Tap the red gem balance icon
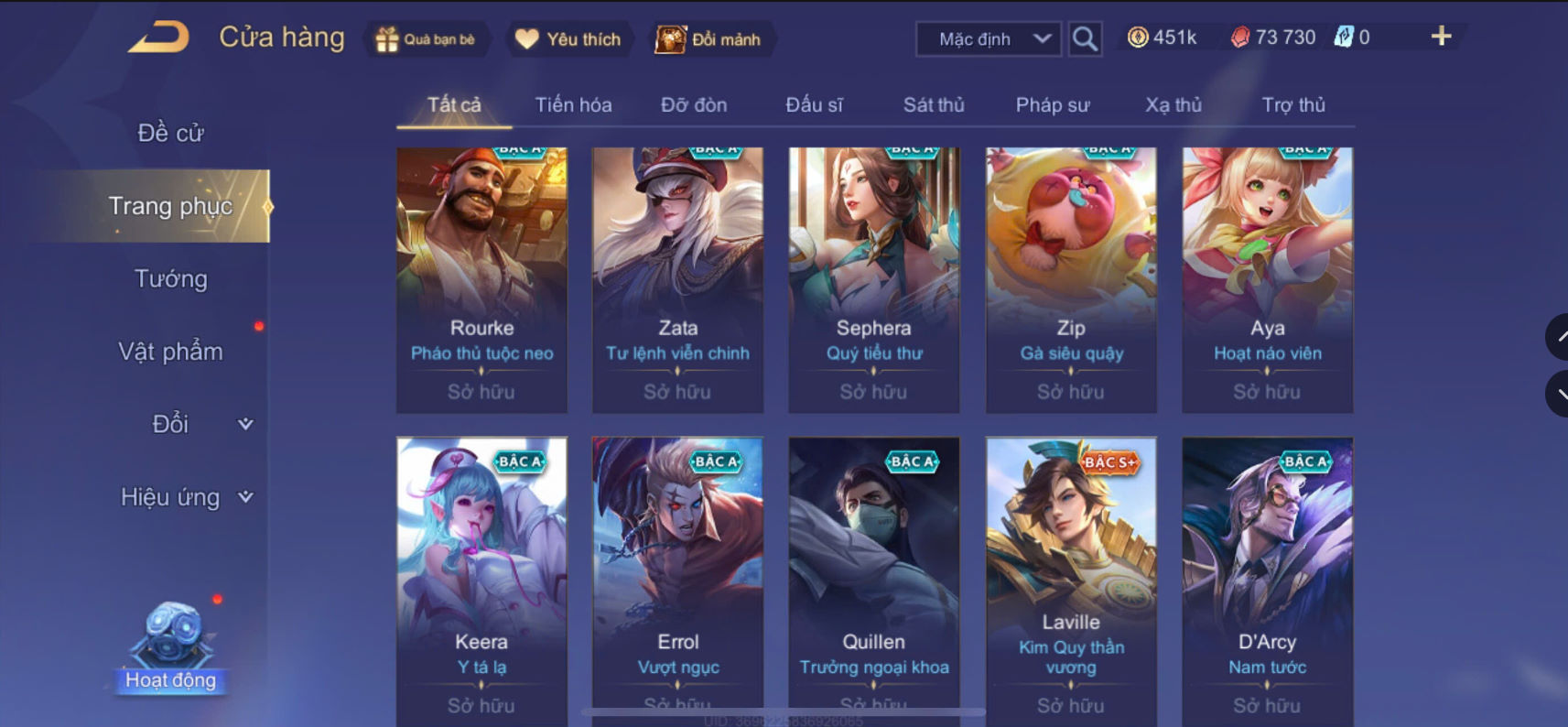Screen dimensions: 1568x727 [x=1239, y=38]
